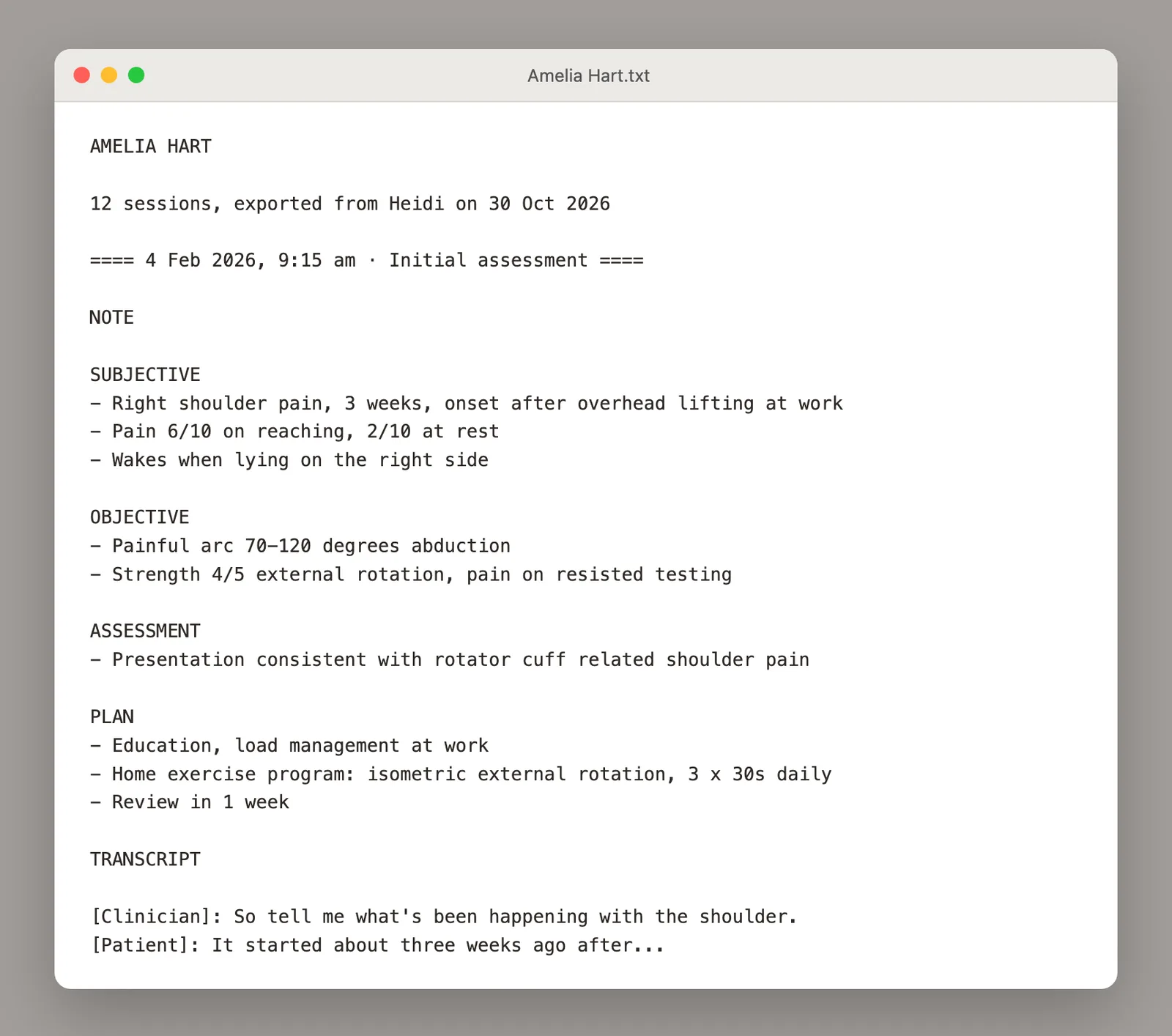Click the 'Right shoulder pain, 3 weeks' line
The height and width of the screenshot is (1036, 1172).
click(467, 404)
